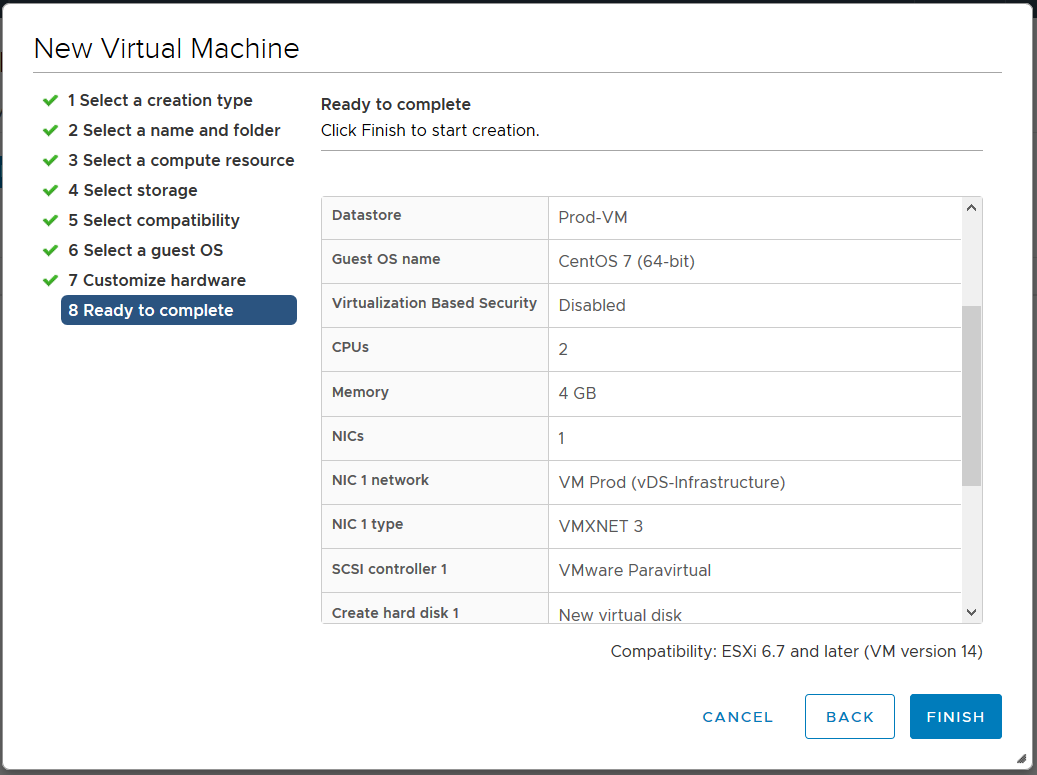The image size is (1037, 775).
Task: Click the Ready to complete heading
Action: tap(395, 104)
